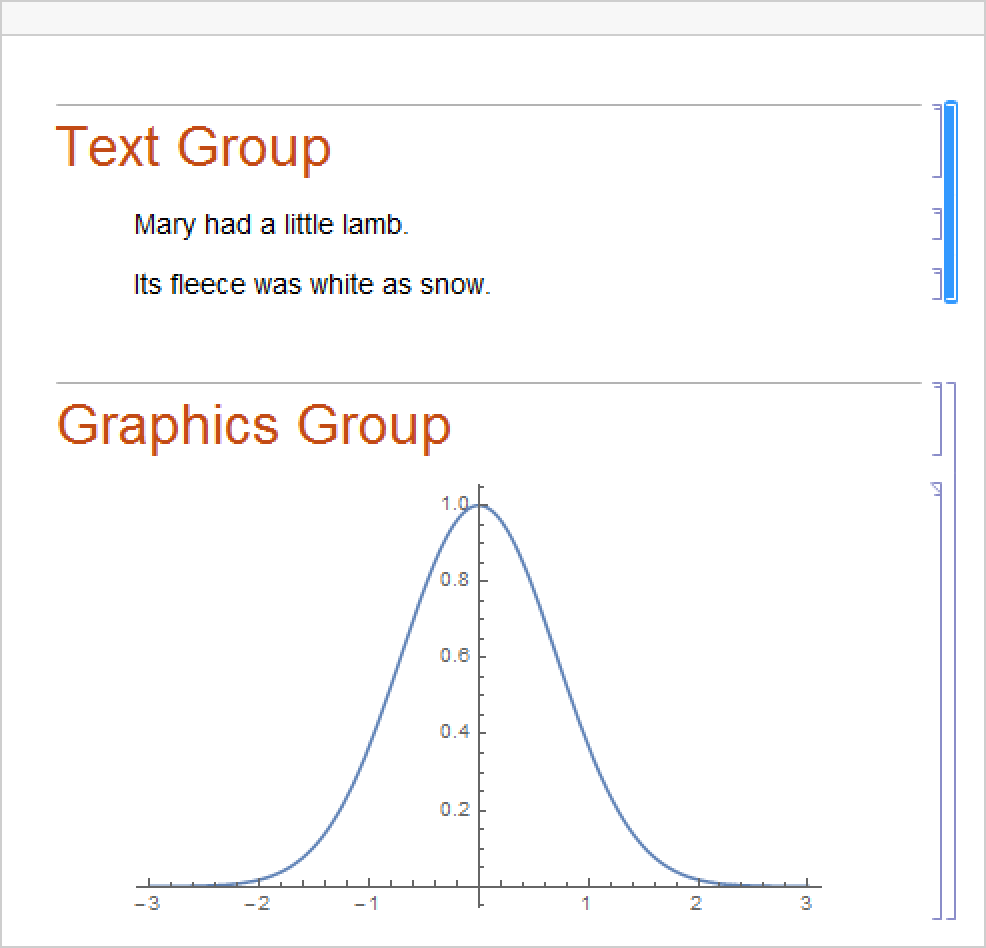Click the 2 tick label on horizontal axis
The image size is (986, 948).
coord(695,904)
